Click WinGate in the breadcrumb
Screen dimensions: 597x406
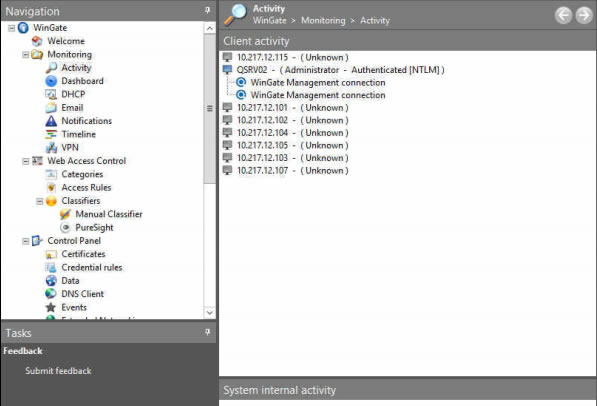click(x=270, y=21)
